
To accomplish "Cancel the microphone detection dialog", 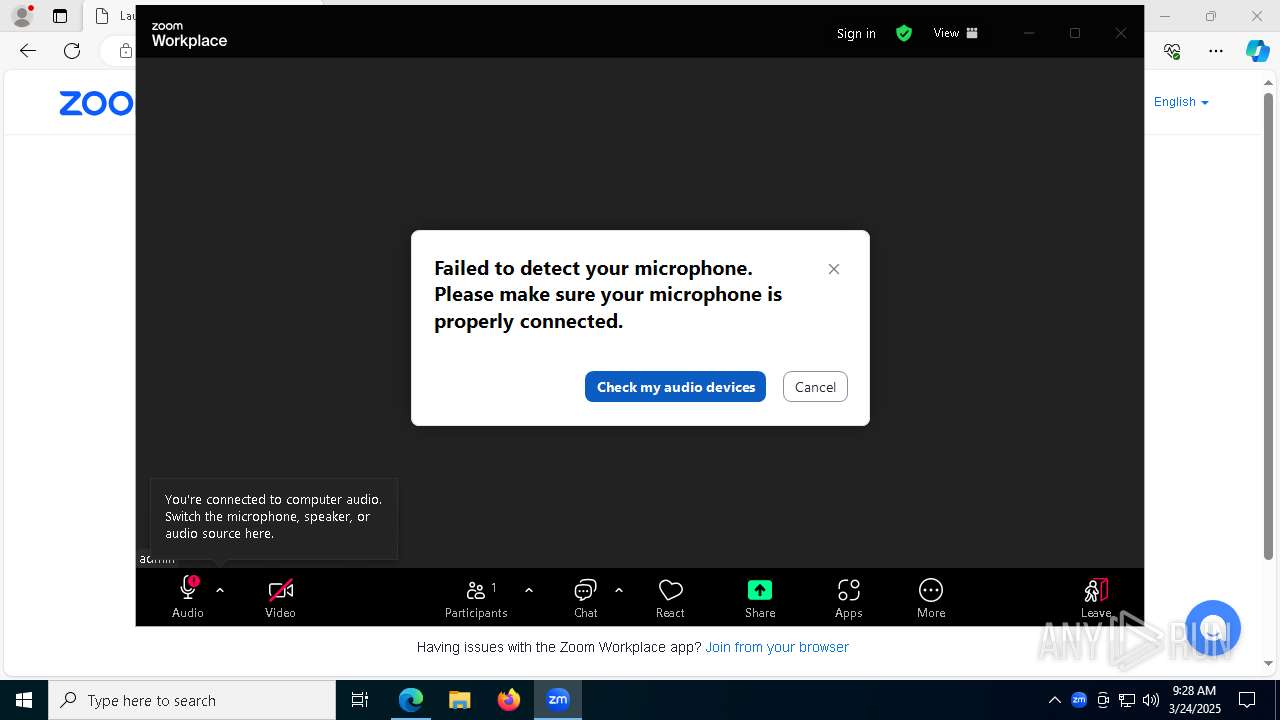I will (815, 387).
